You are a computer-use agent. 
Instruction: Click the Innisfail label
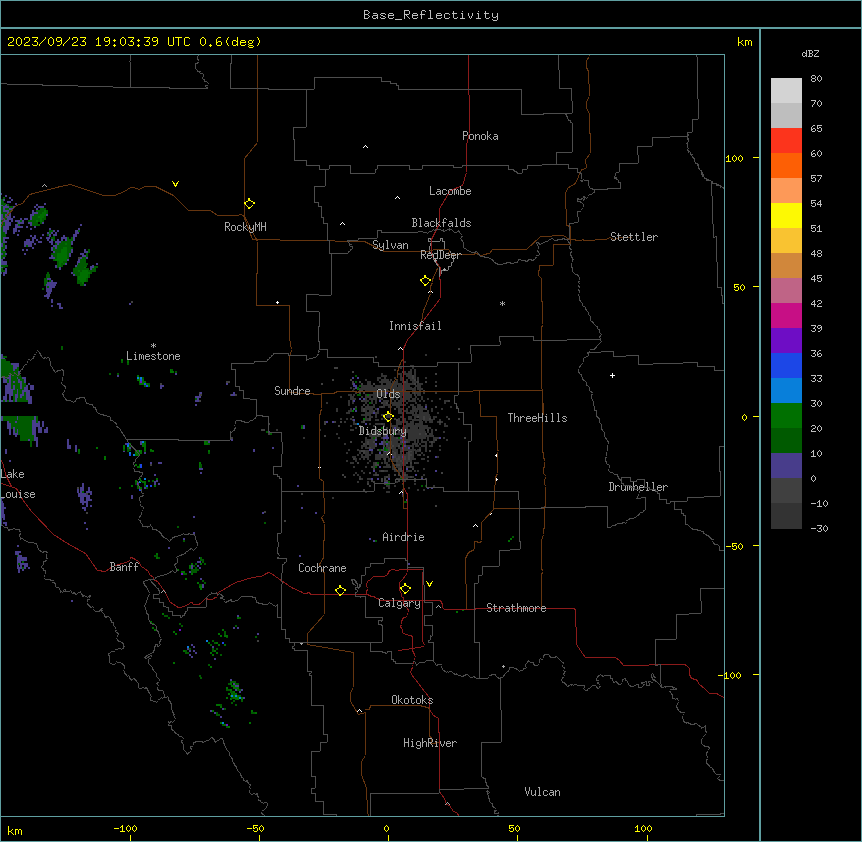415,326
